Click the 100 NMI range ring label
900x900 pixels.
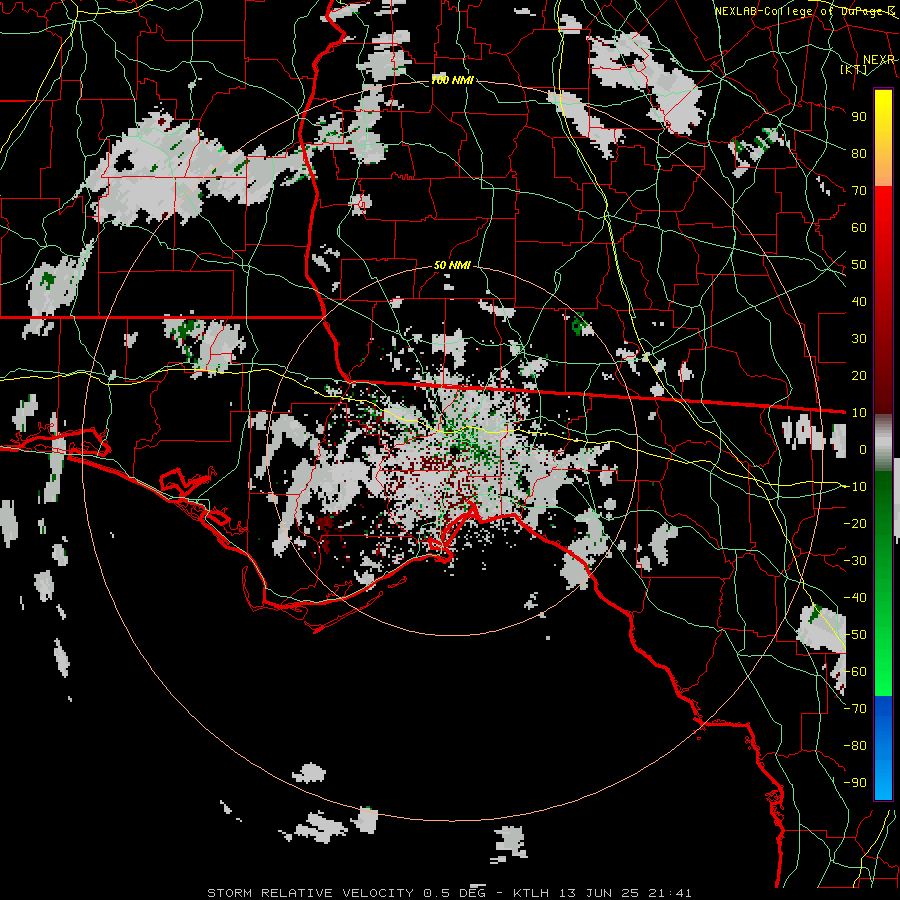coord(452,80)
